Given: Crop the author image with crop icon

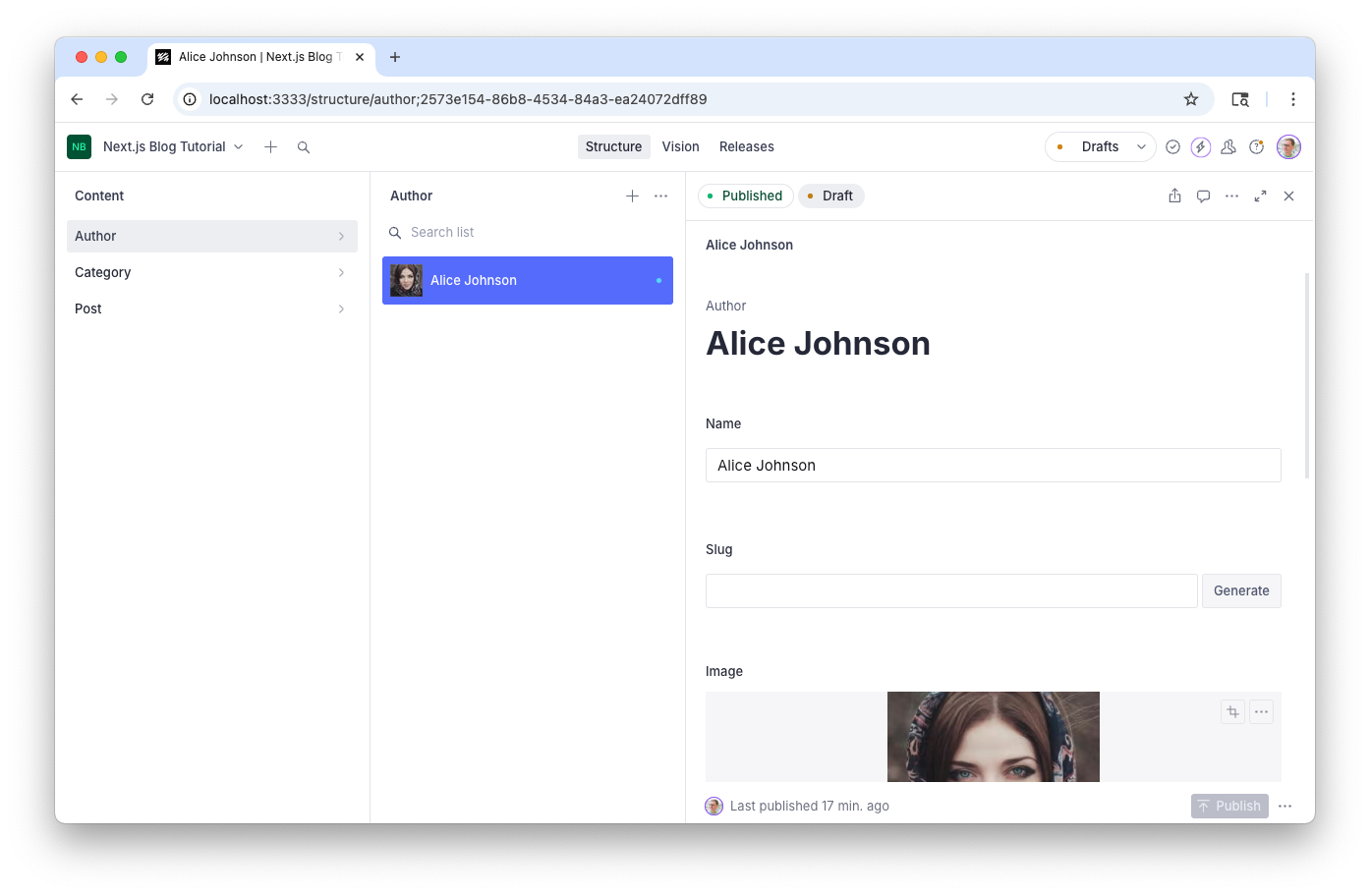Looking at the screenshot, I should 1232,711.
